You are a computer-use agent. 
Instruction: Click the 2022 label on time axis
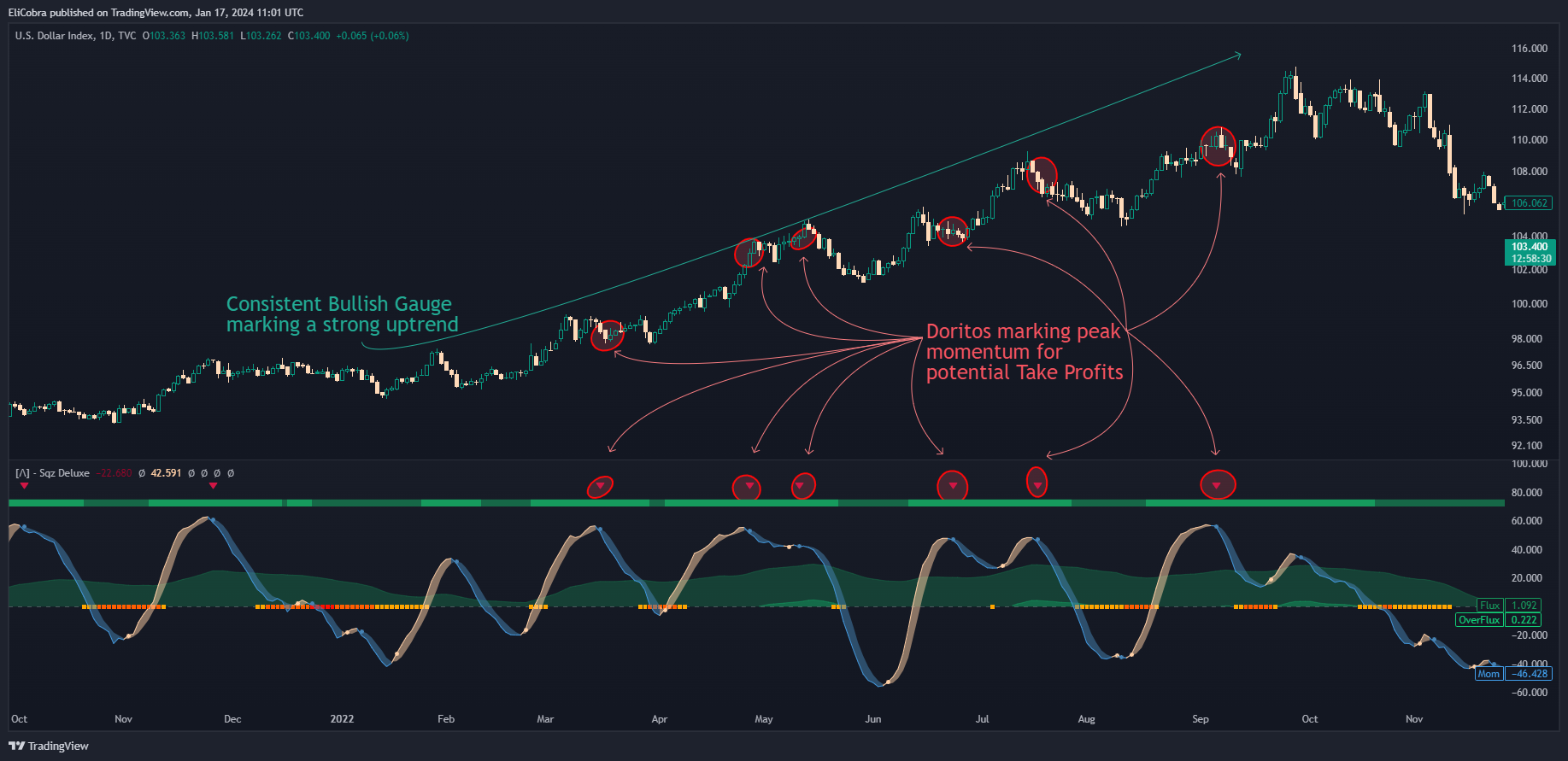coord(342,719)
